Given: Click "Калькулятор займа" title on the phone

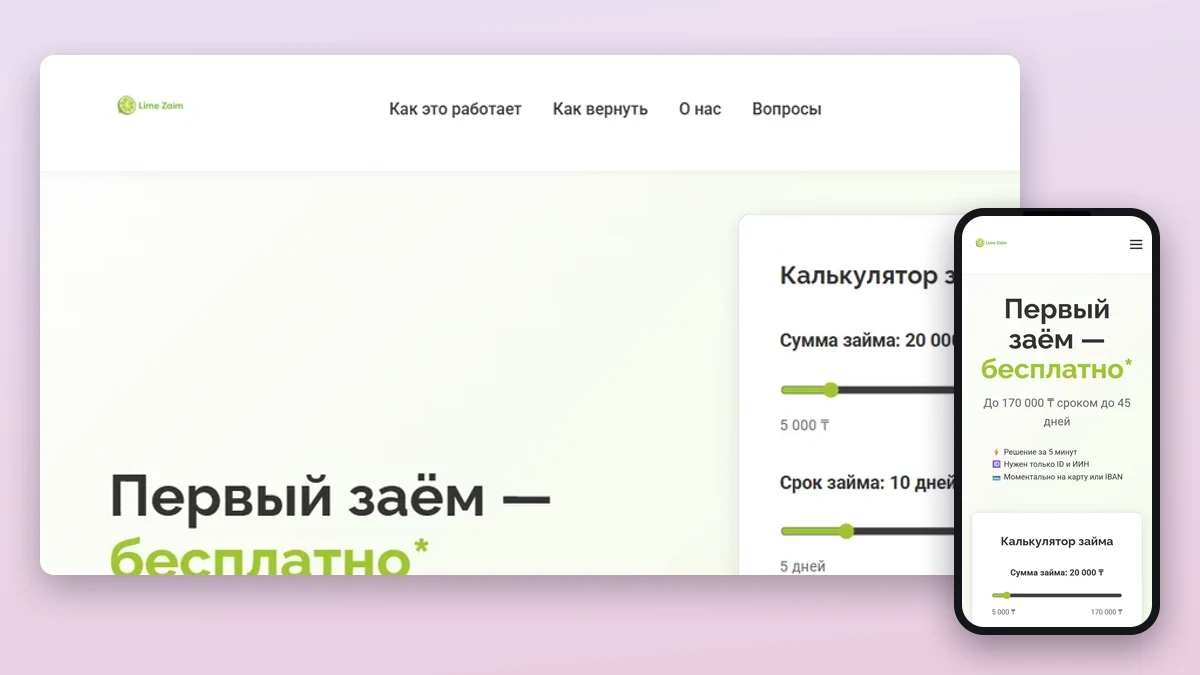Looking at the screenshot, I should [x=1057, y=541].
